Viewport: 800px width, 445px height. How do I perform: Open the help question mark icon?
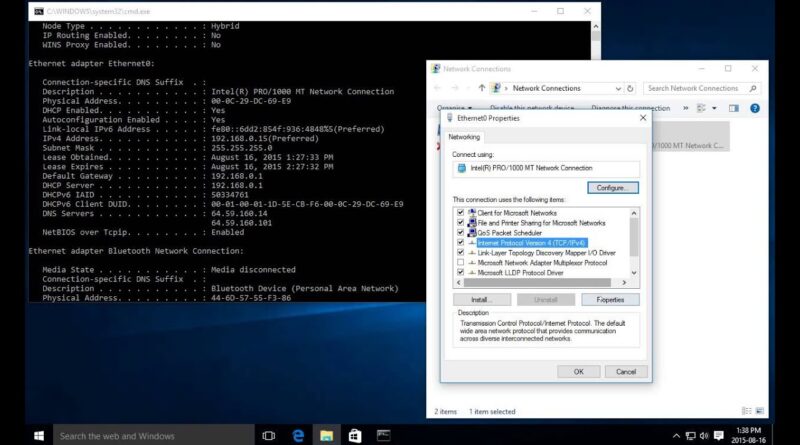point(755,108)
